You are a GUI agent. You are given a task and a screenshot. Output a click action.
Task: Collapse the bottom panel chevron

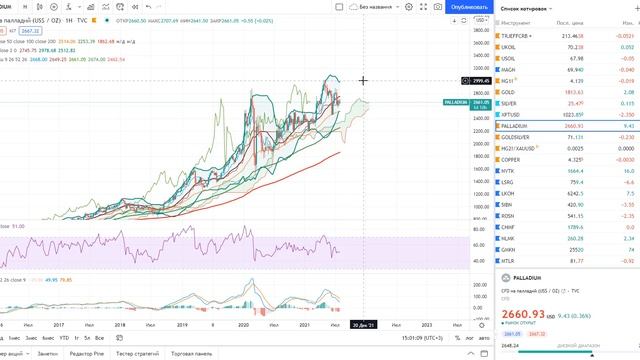pos(471,353)
